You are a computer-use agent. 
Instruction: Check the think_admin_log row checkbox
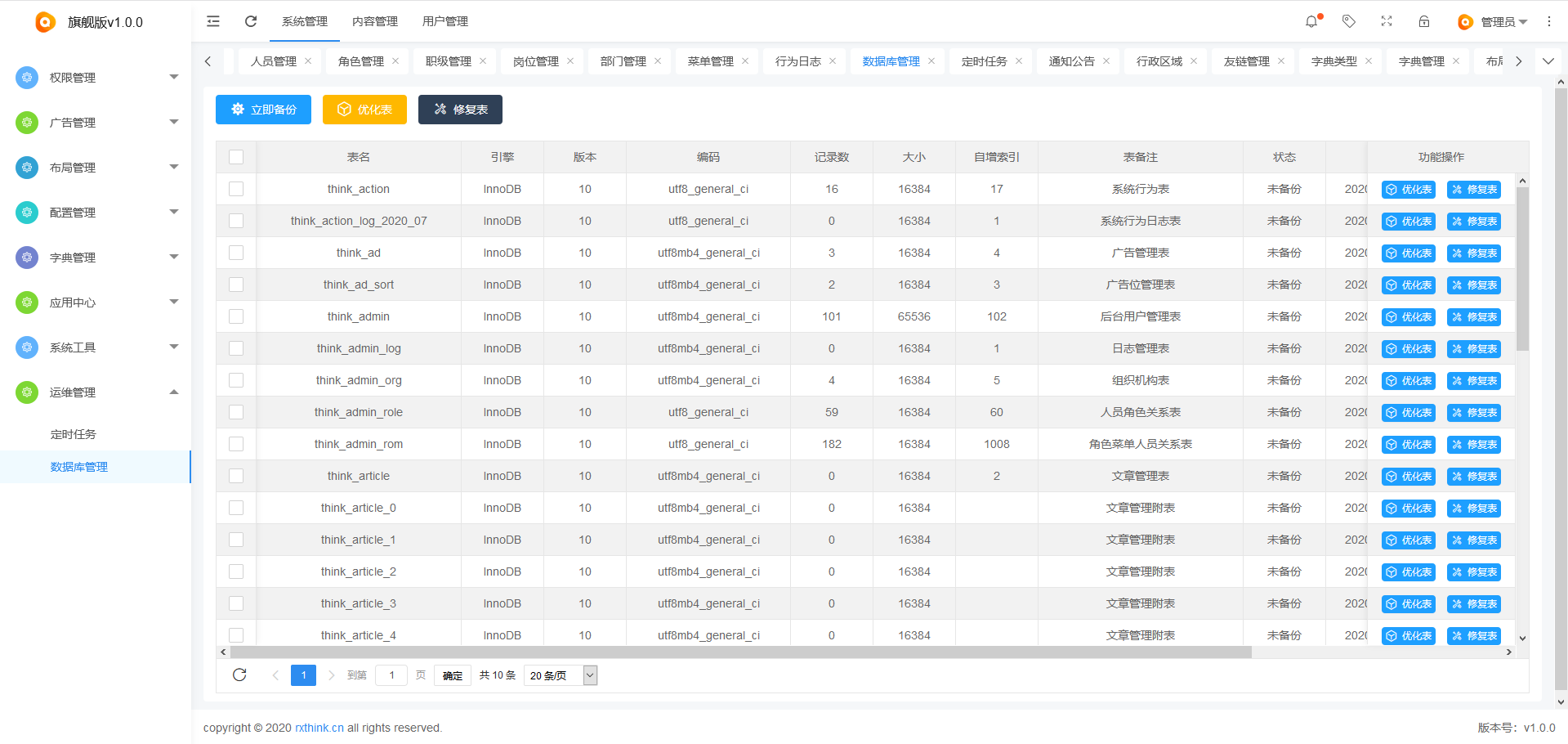pyautogui.click(x=236, y=348)
